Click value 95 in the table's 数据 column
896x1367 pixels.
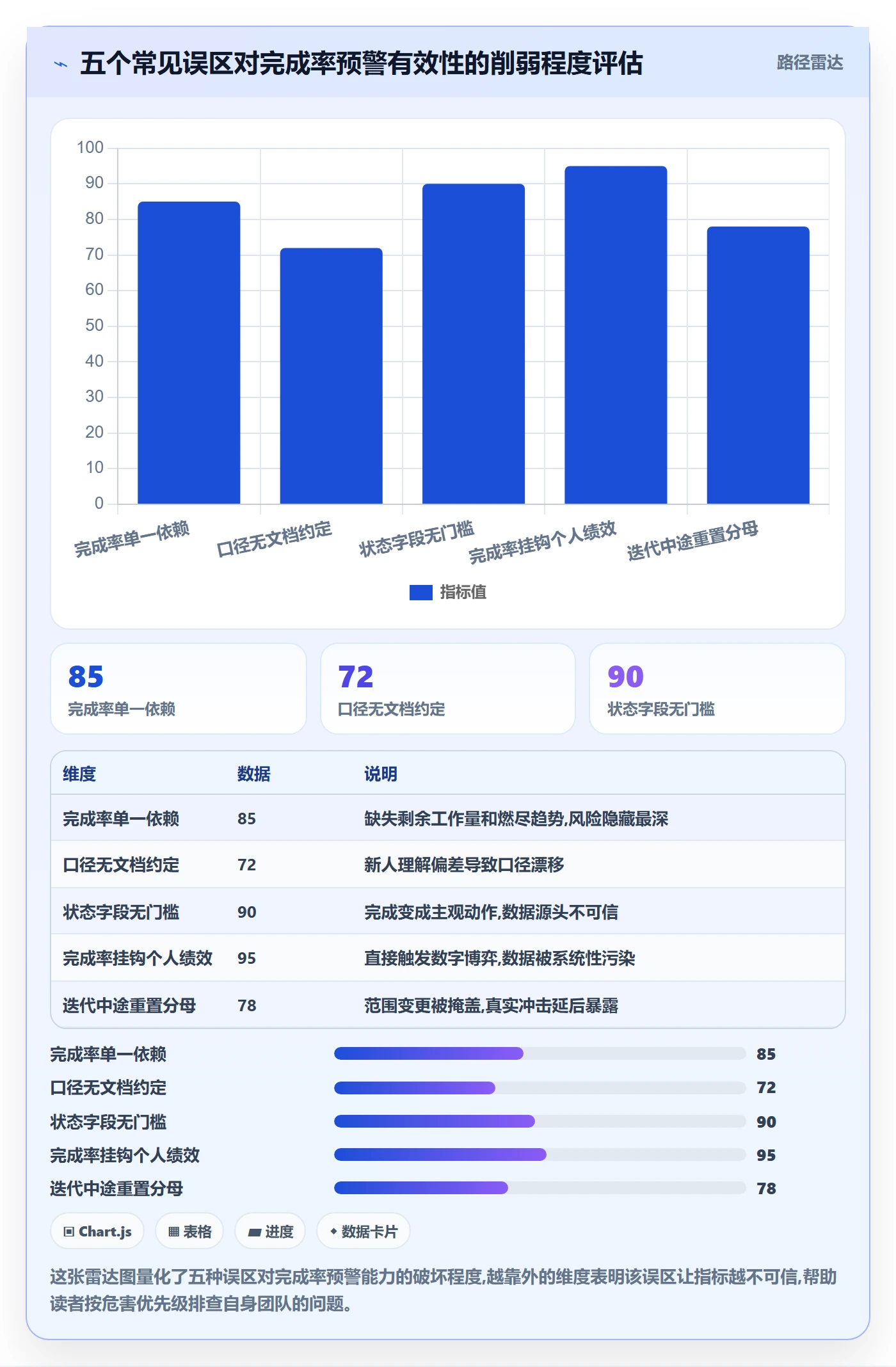pos(246,958)
